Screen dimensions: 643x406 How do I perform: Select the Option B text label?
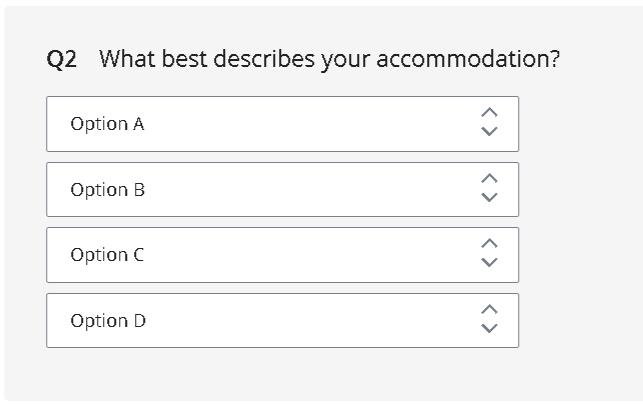(107, 190)
